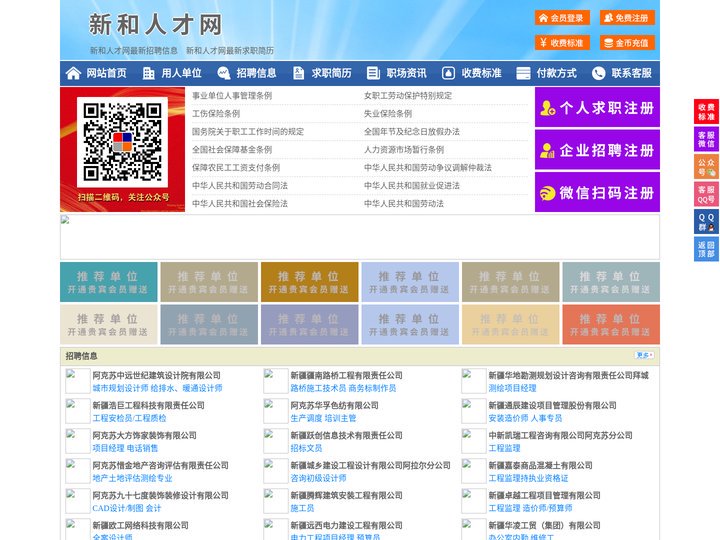Click the 更多 link in 招聘信息 header
The width and height of the screenshot is (720, 540).
(644, 355)
